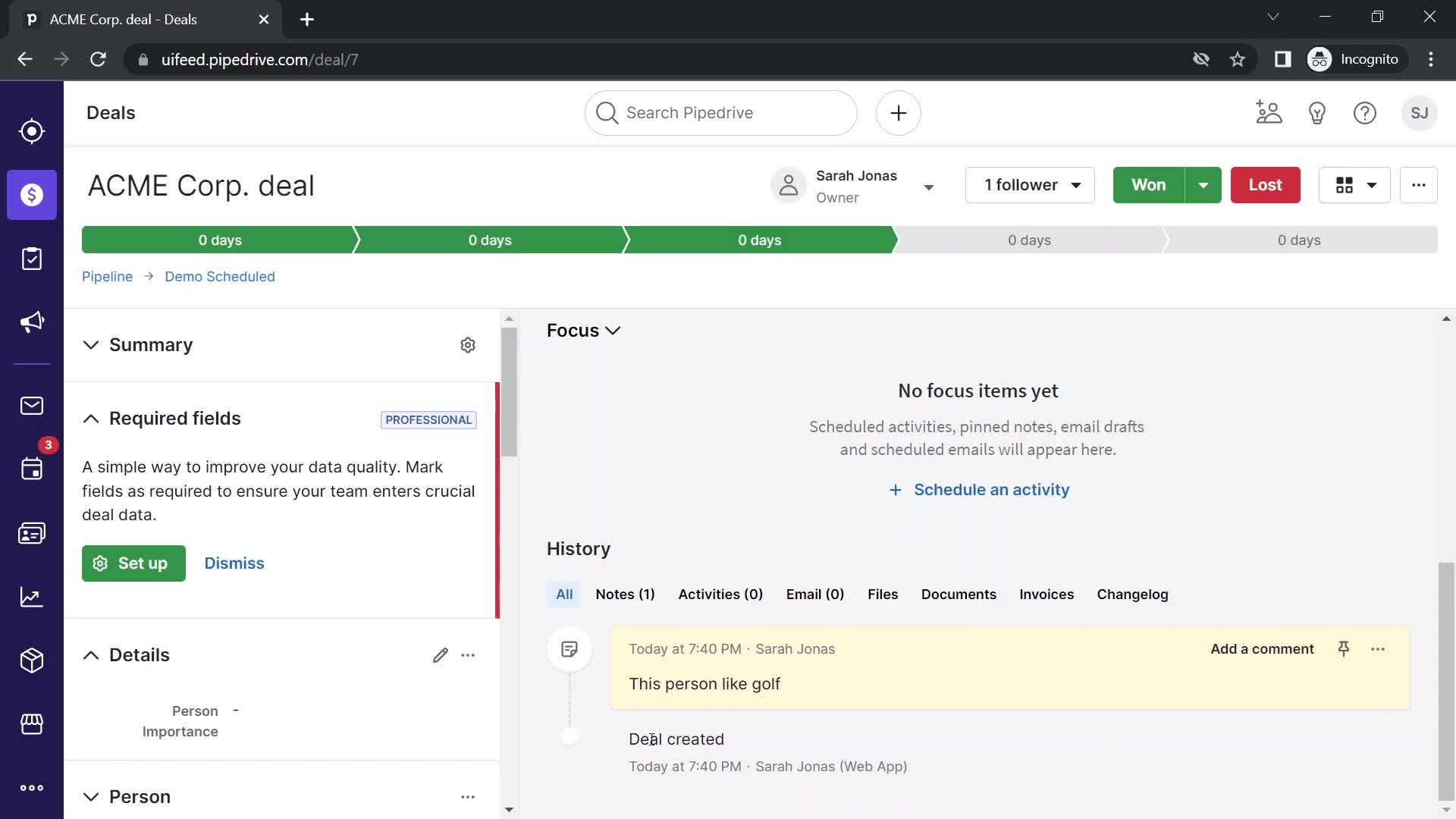Open browser side panel icon
1456x819 pixels.
coord(1282,59)
